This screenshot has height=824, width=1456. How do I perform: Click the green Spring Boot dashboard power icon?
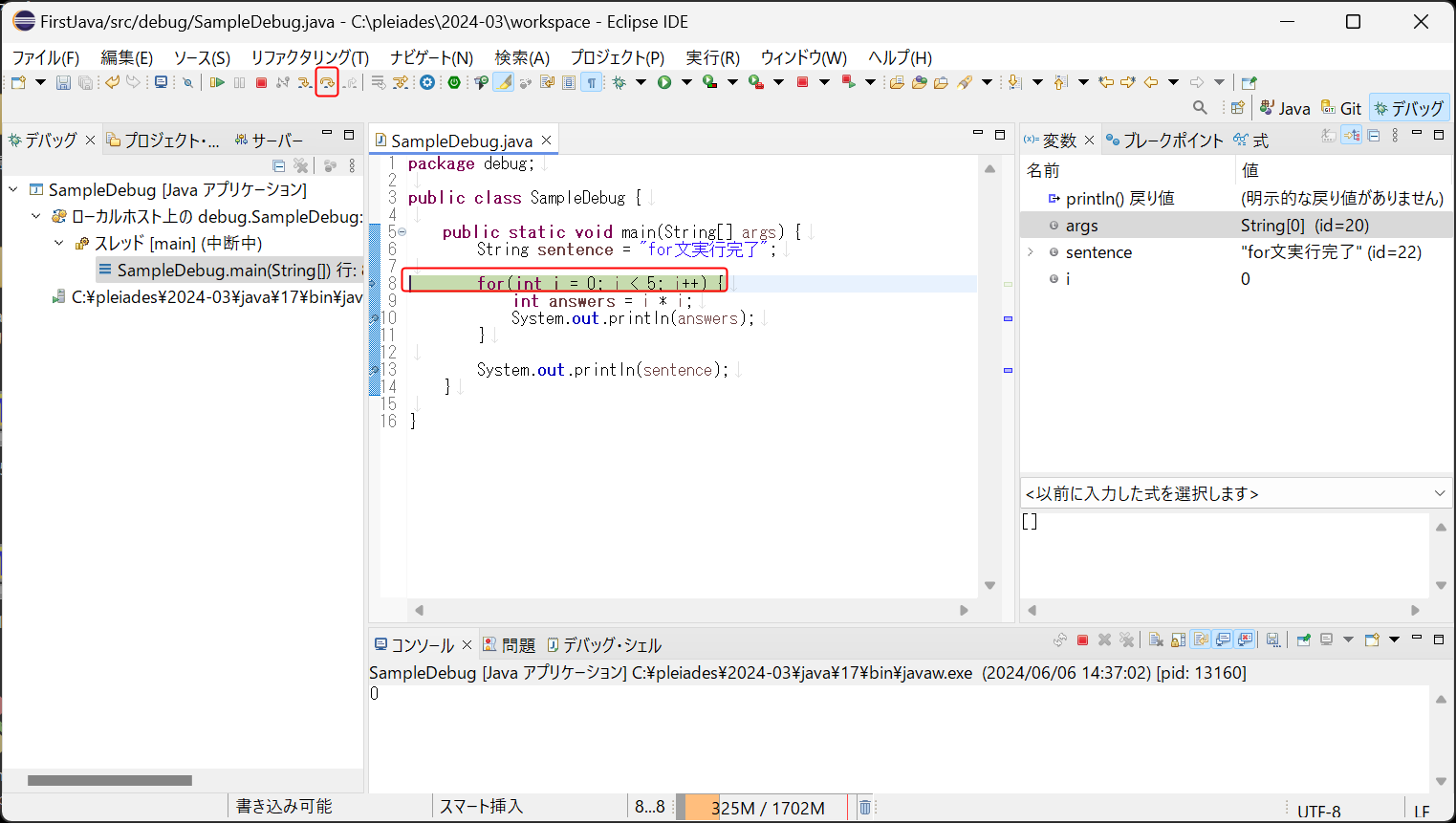454,82
